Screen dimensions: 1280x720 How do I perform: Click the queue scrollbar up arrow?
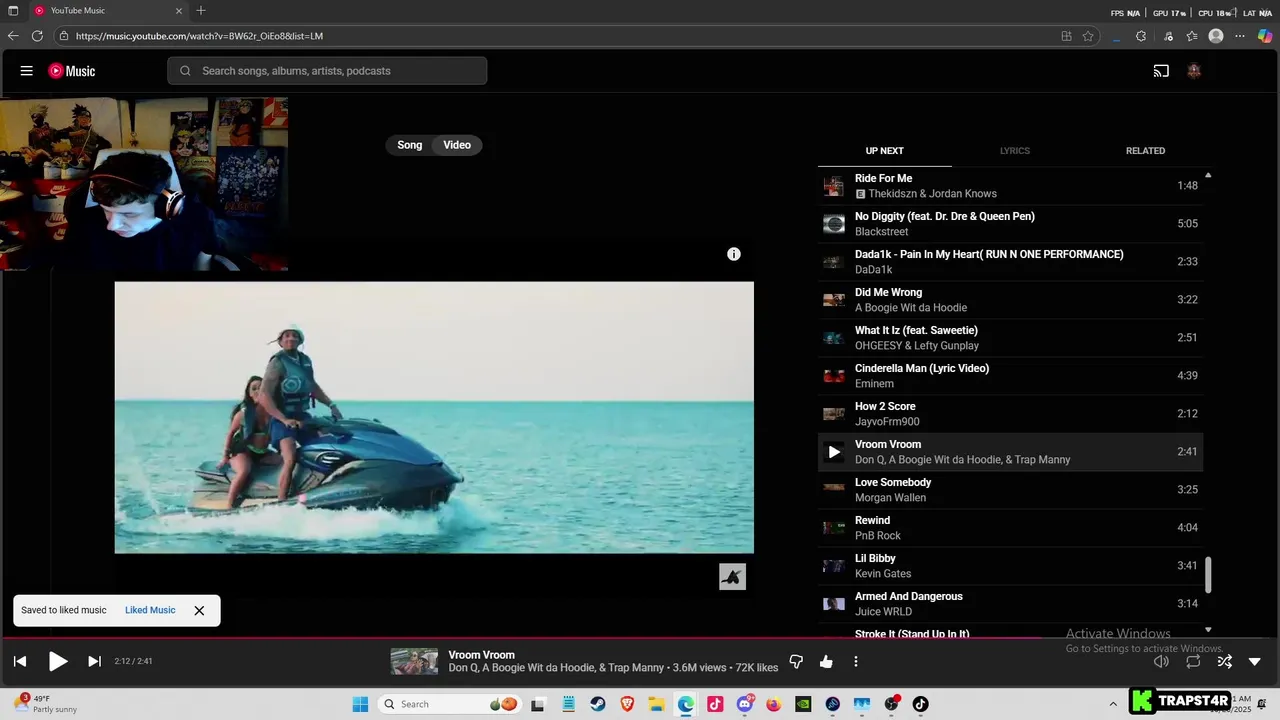tap(1208, 175)
